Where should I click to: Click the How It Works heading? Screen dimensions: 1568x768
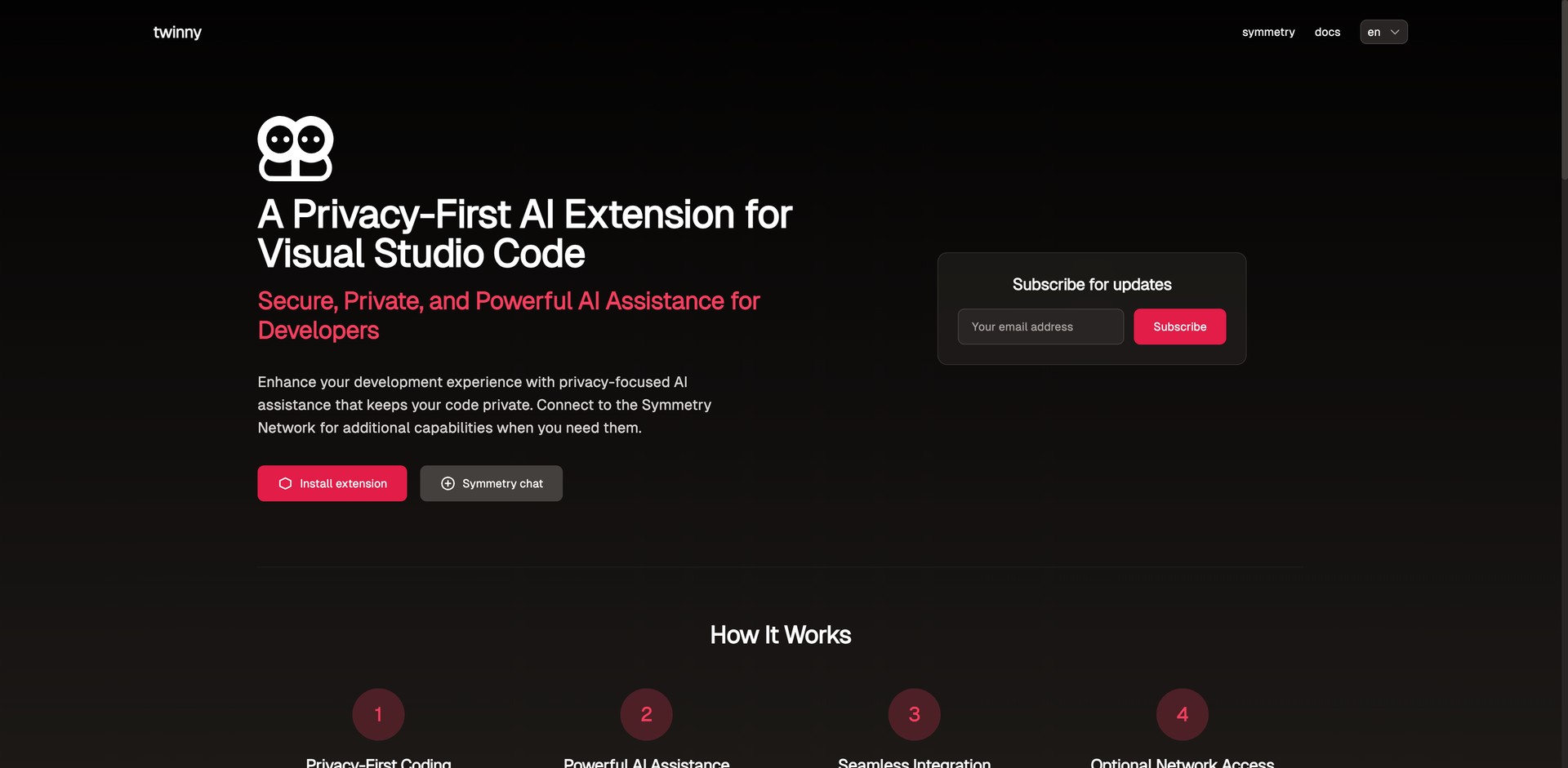tap(780, 635)
